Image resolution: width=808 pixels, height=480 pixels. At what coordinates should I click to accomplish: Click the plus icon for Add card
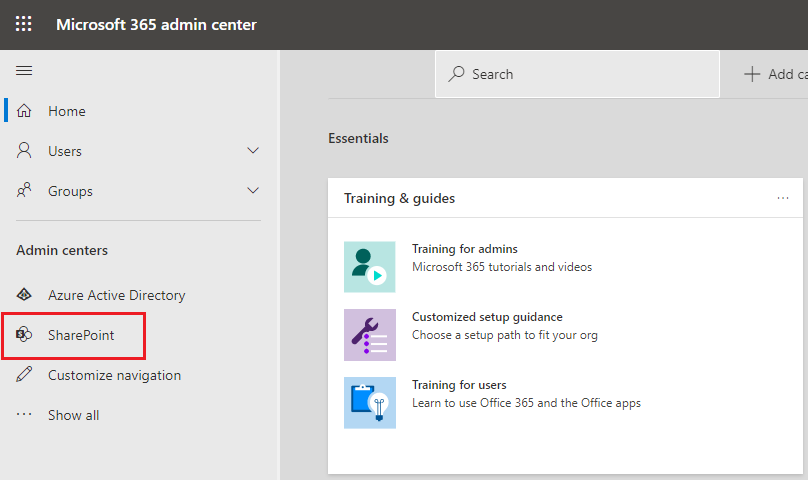(752, 74)
